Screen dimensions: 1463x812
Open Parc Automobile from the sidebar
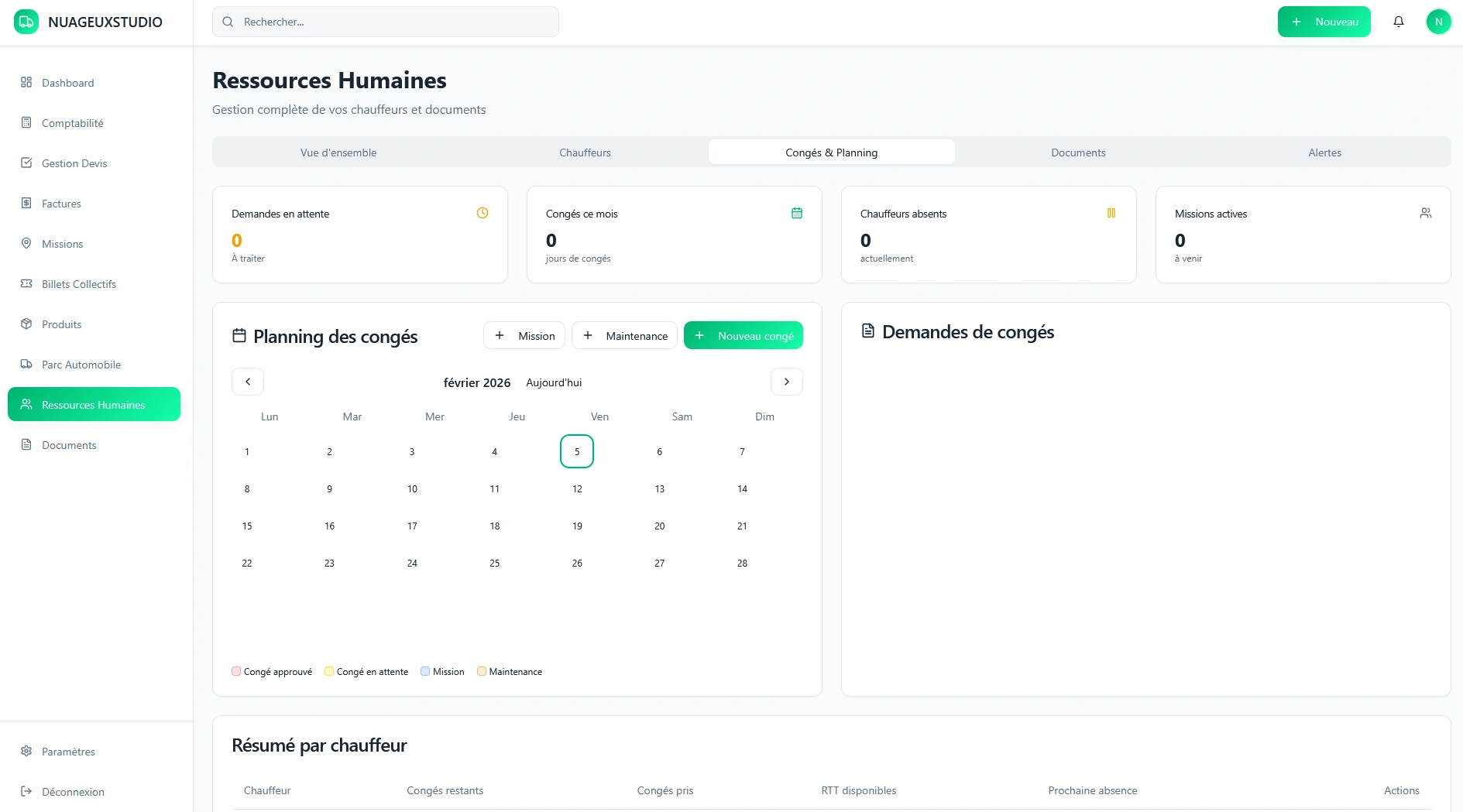(81, 365)
